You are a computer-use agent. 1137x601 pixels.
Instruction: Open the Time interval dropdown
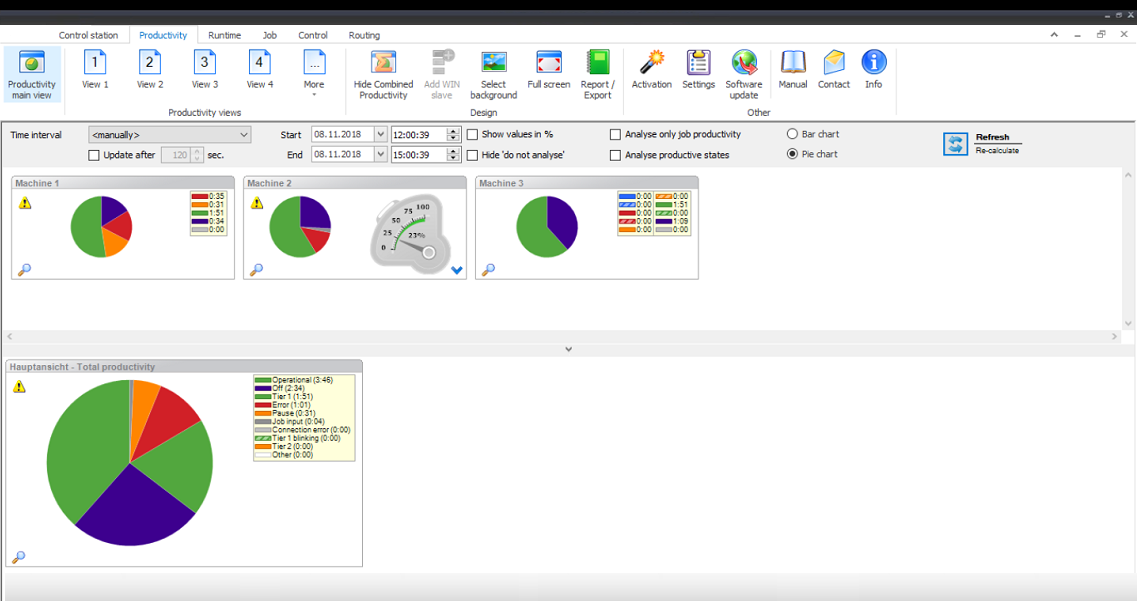coord(169,135)
